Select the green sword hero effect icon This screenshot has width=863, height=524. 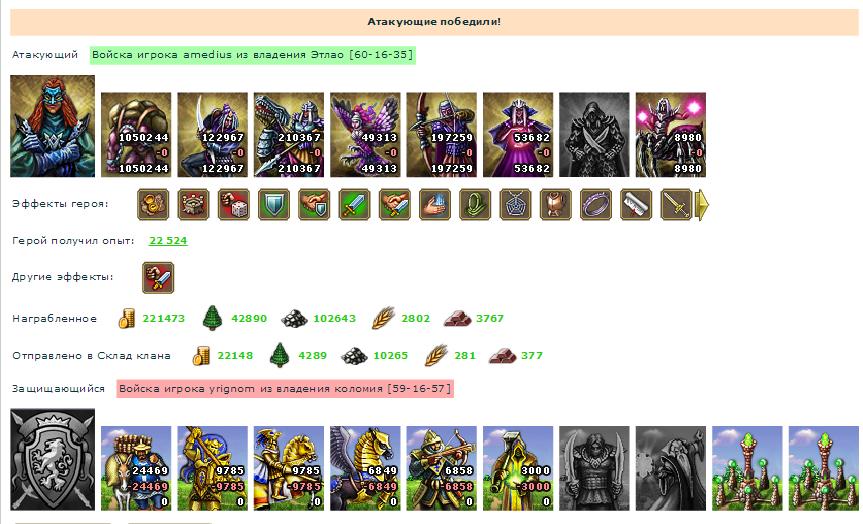(x=354, y=204)
